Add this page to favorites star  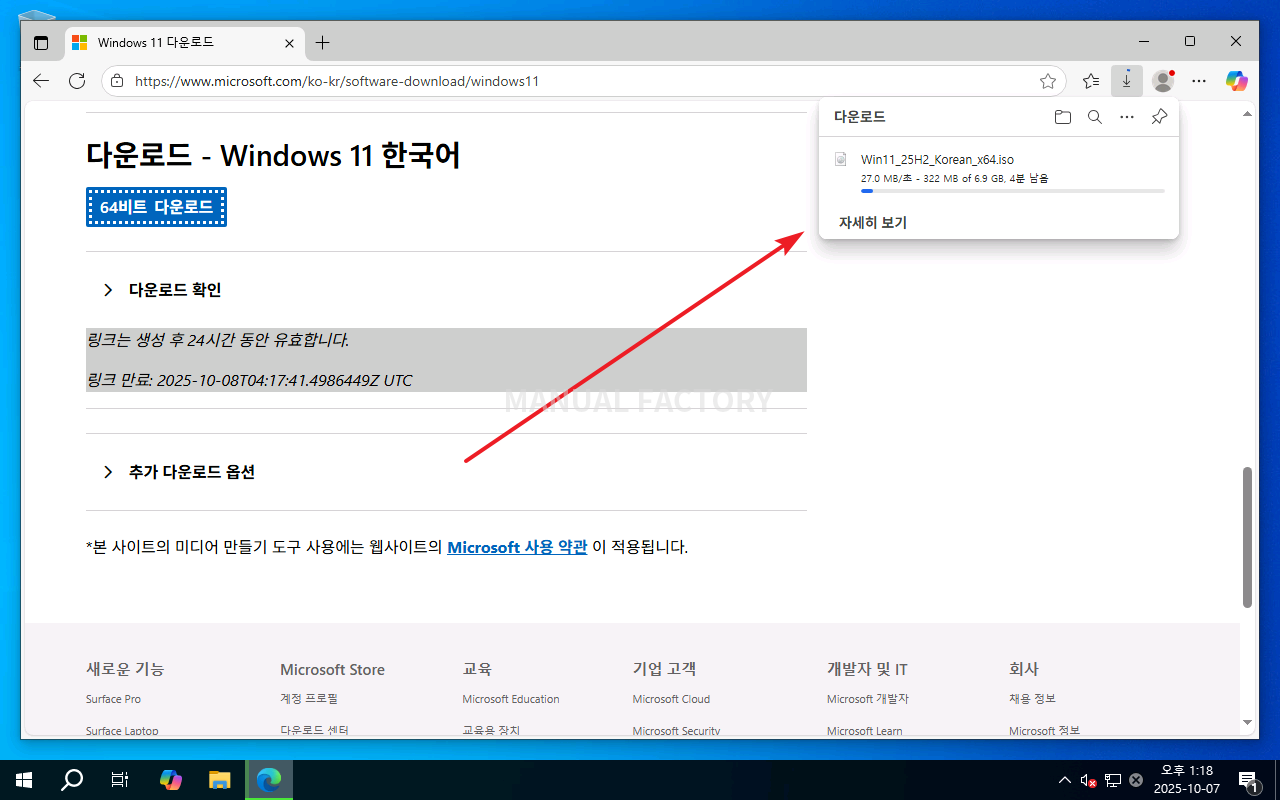pos(1047,81)
